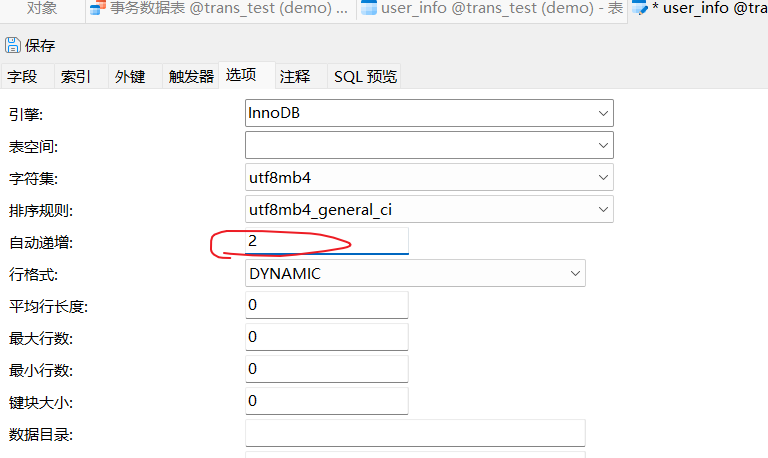Click the 数据目录 input field
This screenshot has width=768, height=458.
pyautogui.click(x=414, y=433)
